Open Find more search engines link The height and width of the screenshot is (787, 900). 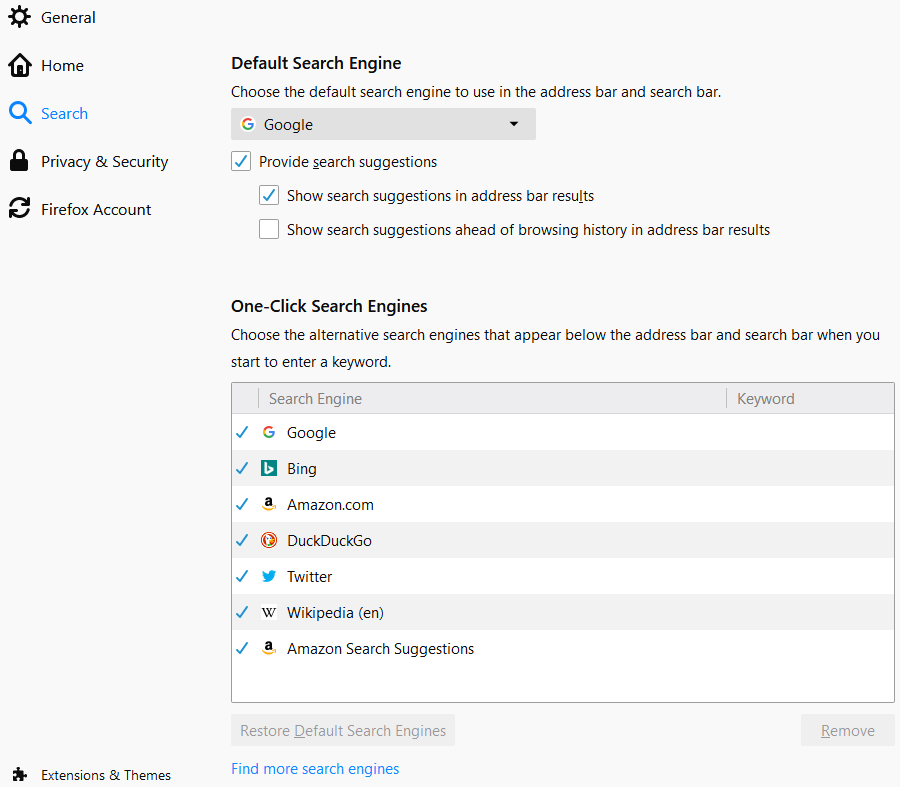[x=315, y=769]
